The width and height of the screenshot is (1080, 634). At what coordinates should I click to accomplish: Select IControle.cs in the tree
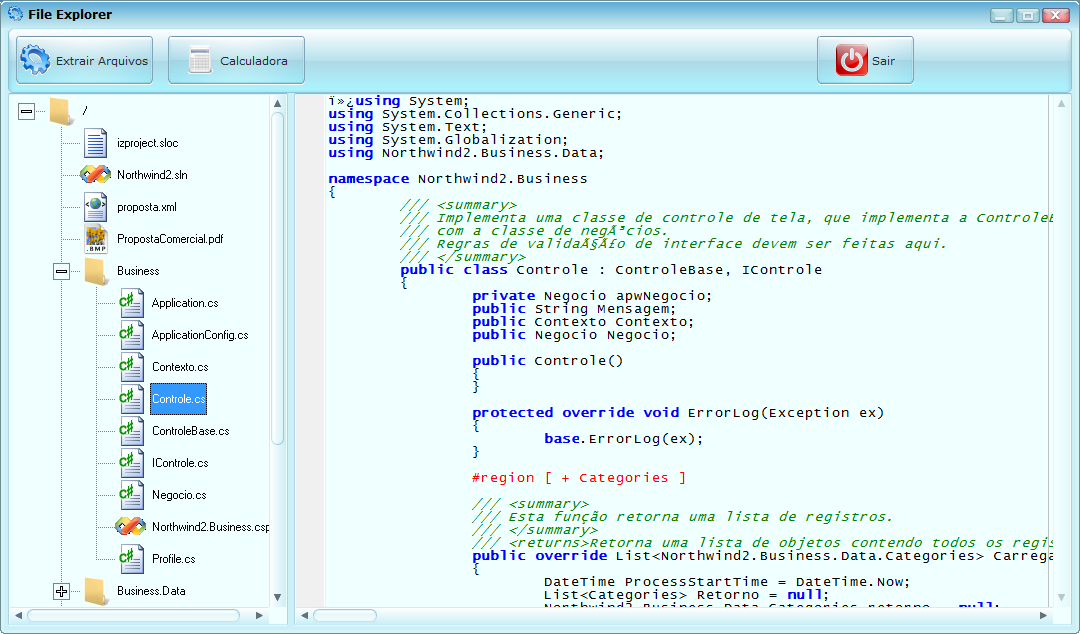click(180, 463)
